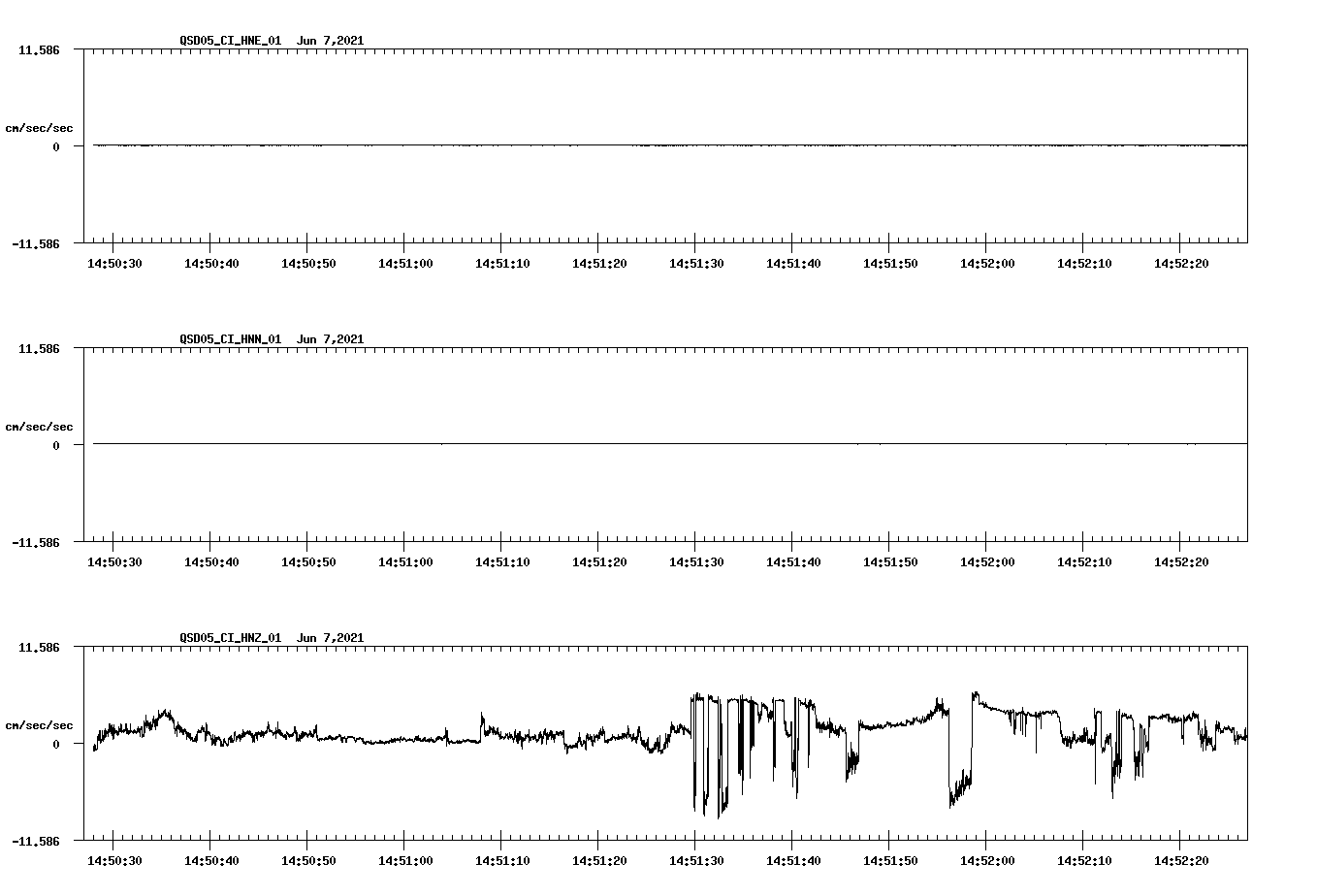The height and width of the screenshot is (896, 1317).
Task: Click the 11.586 upper limit on HNN plot
Action: coord(39,348)
